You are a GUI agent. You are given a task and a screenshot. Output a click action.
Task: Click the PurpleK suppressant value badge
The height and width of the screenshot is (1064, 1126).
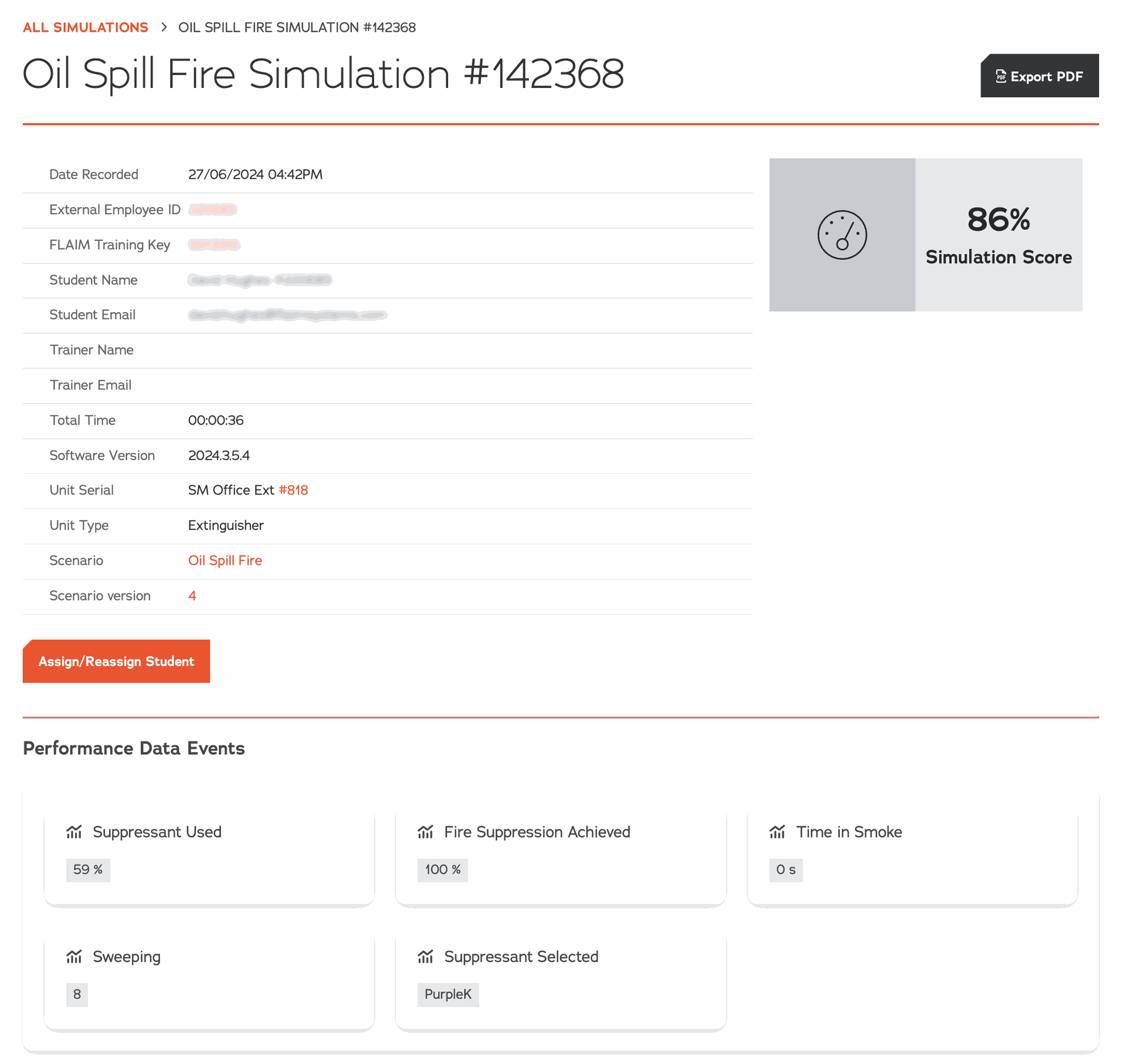pos(447,994)
